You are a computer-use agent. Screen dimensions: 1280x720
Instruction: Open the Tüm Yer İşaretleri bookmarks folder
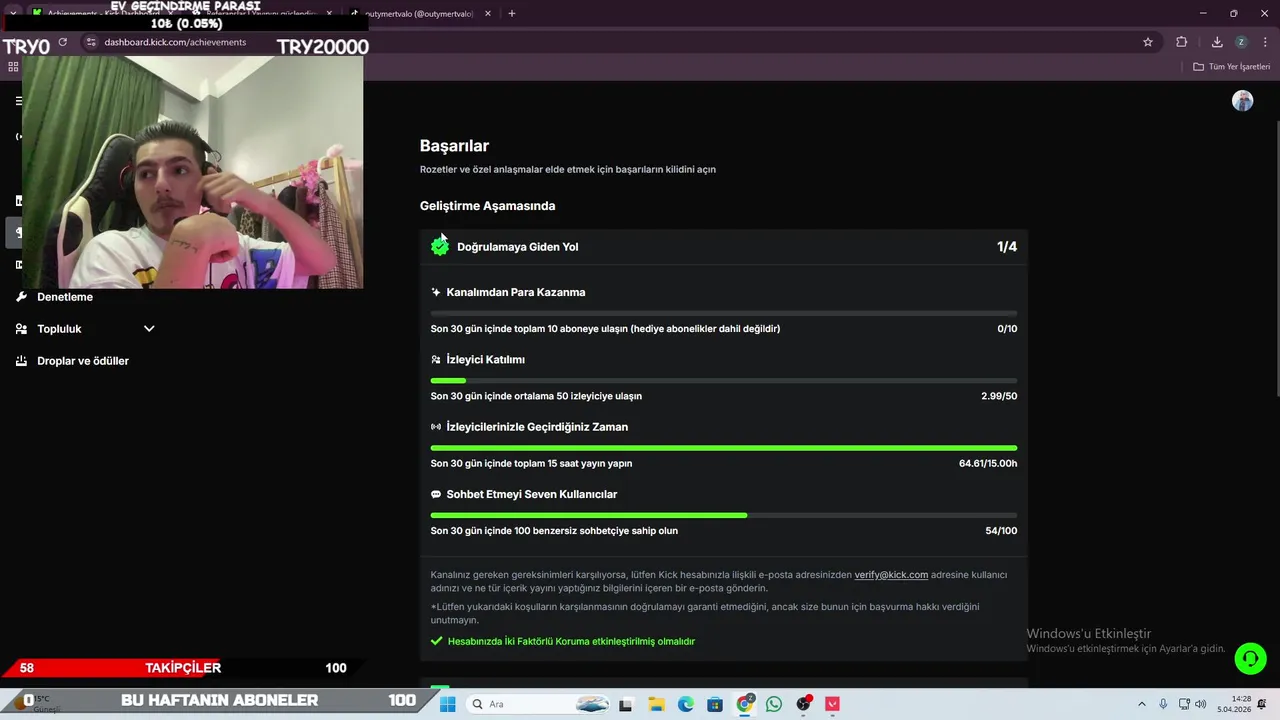coord(1232,67)
